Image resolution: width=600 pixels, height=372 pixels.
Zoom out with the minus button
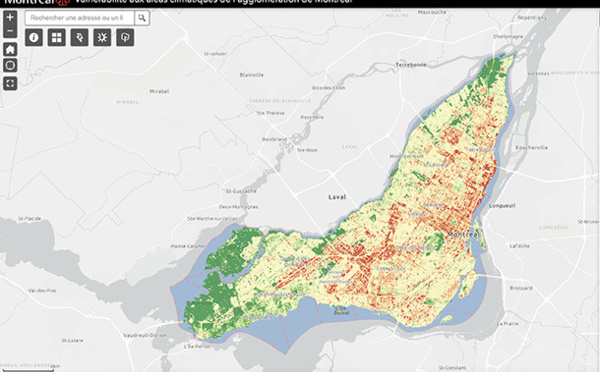click(10, 31)
